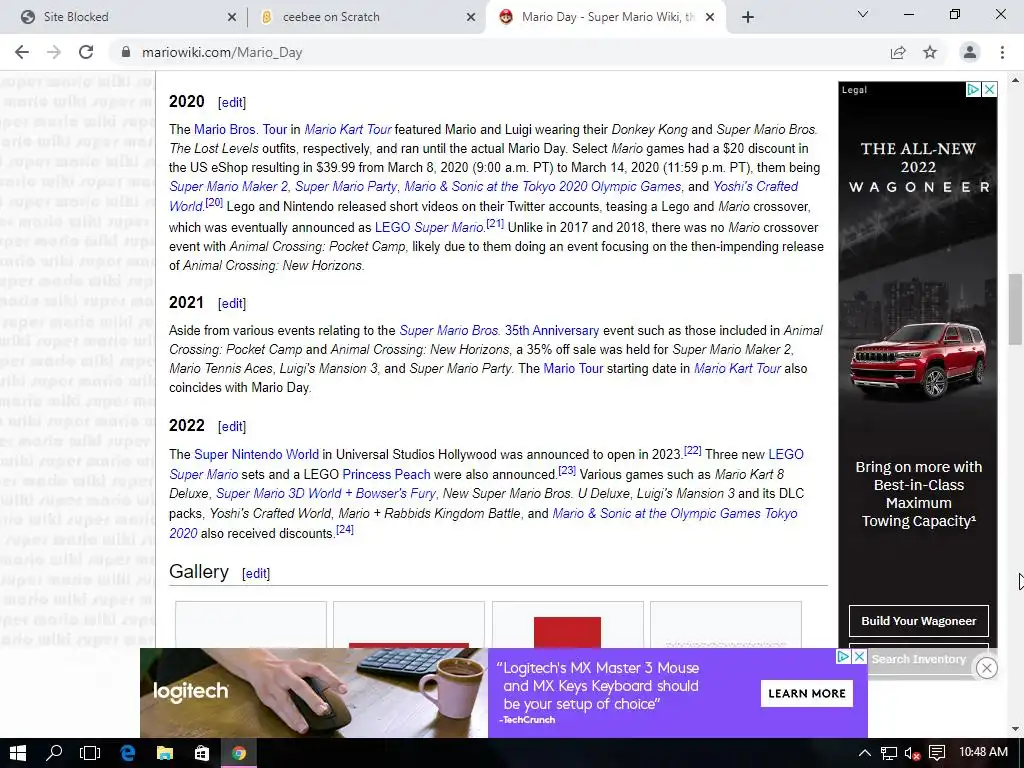This screenshot has height=768, width=1024.
Task: Jump to reference 23
Action: point(567,470)
